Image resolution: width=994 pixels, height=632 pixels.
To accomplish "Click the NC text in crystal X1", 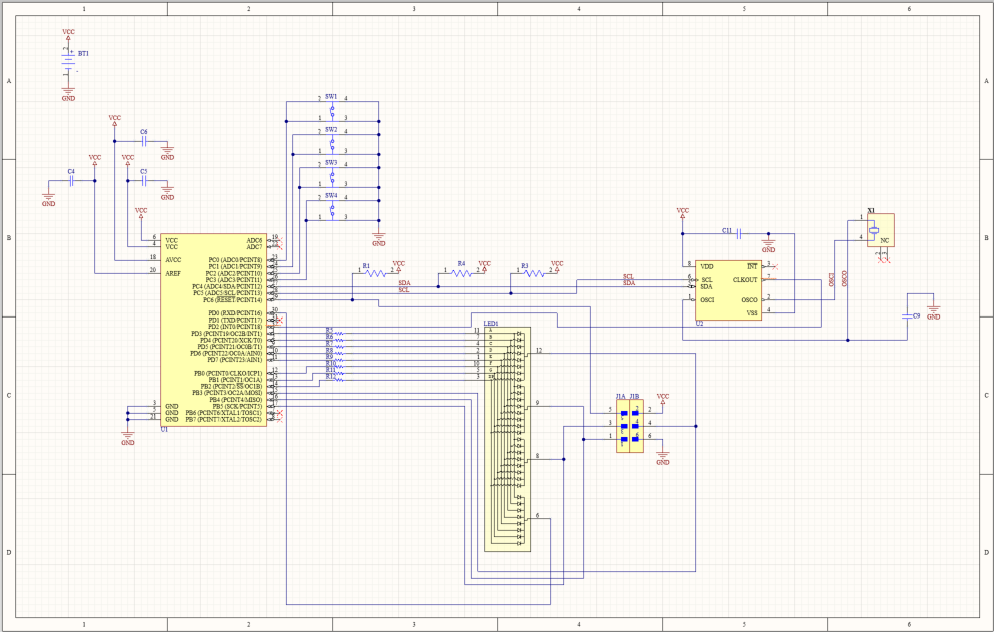I will [884, 241].
